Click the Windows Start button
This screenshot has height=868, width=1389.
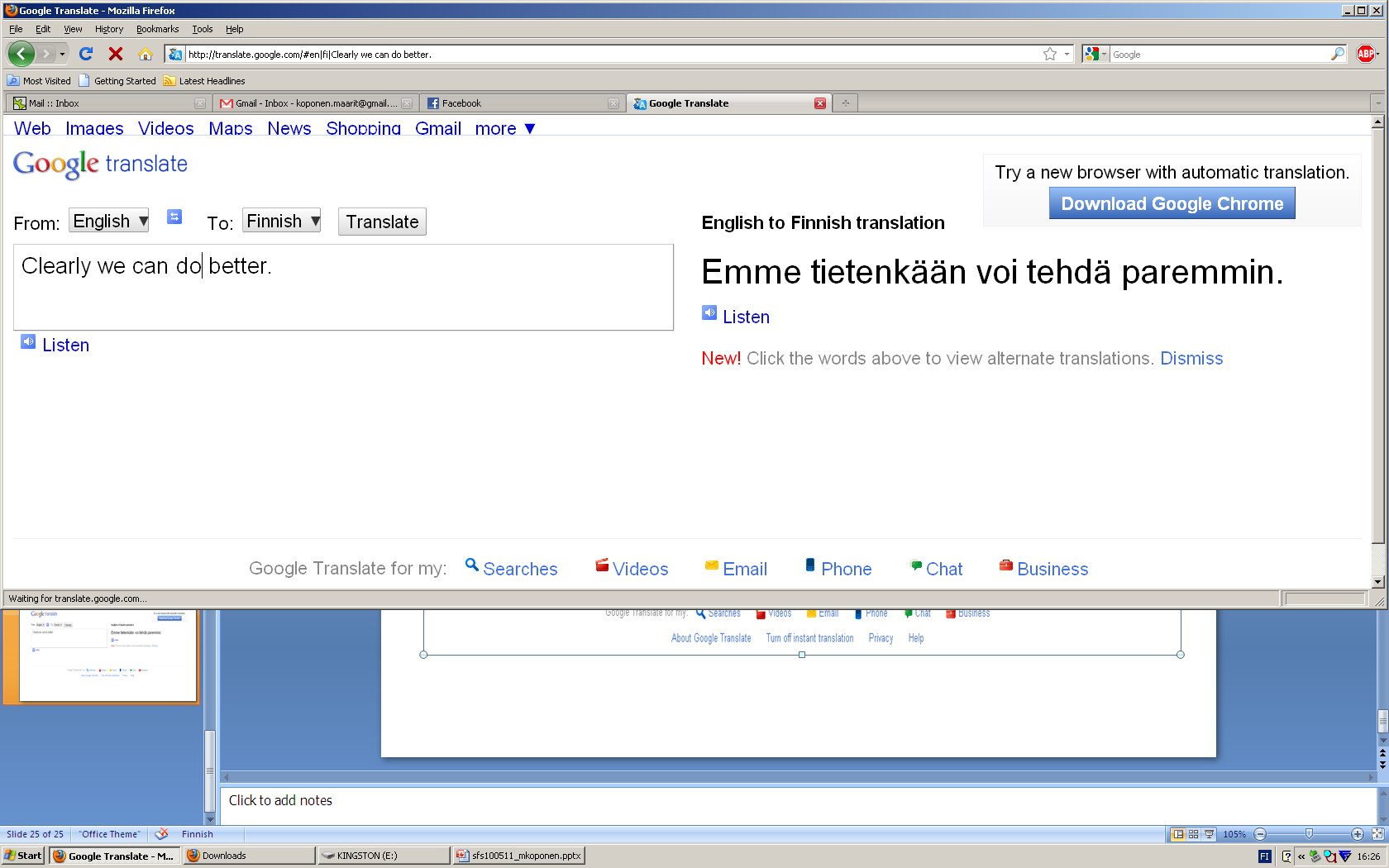tap(23, 856)
